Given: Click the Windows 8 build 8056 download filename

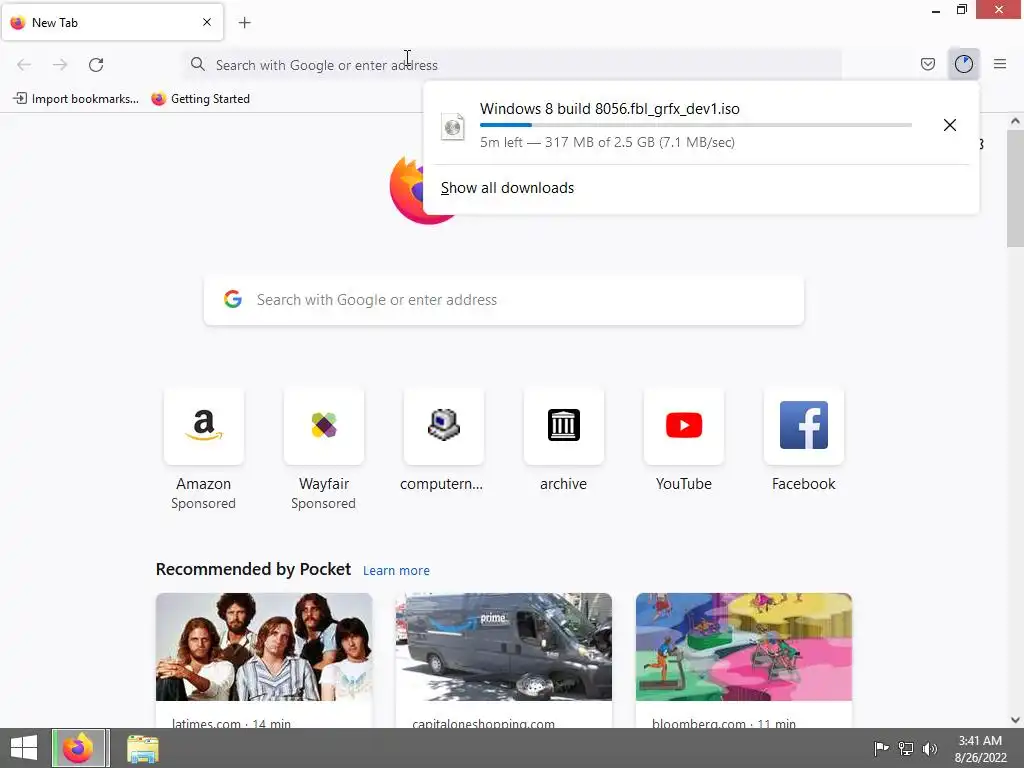Looking at the screenshot, I should (x=609, y=108).
